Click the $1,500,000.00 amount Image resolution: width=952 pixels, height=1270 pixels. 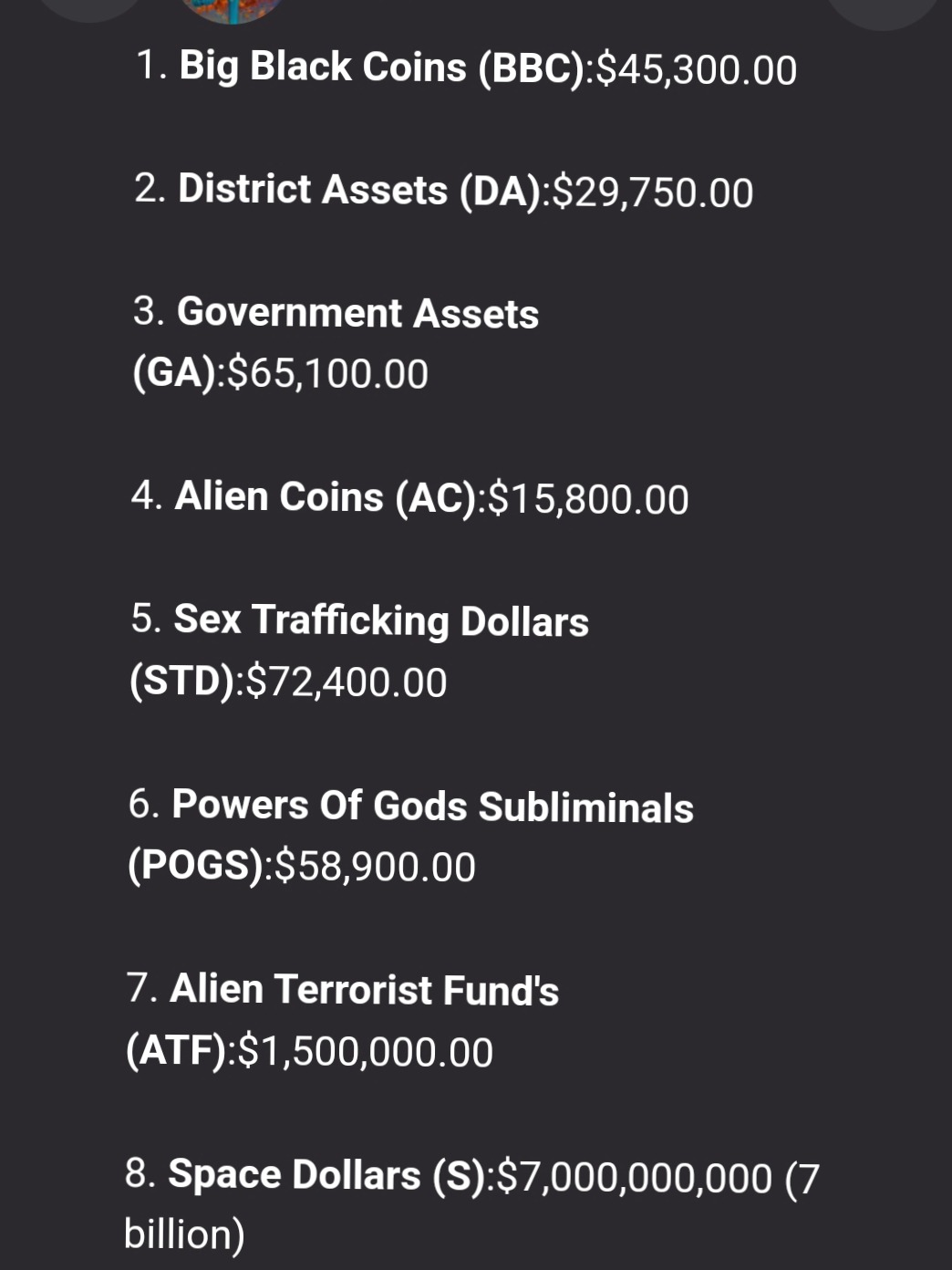click(365, 1052)
